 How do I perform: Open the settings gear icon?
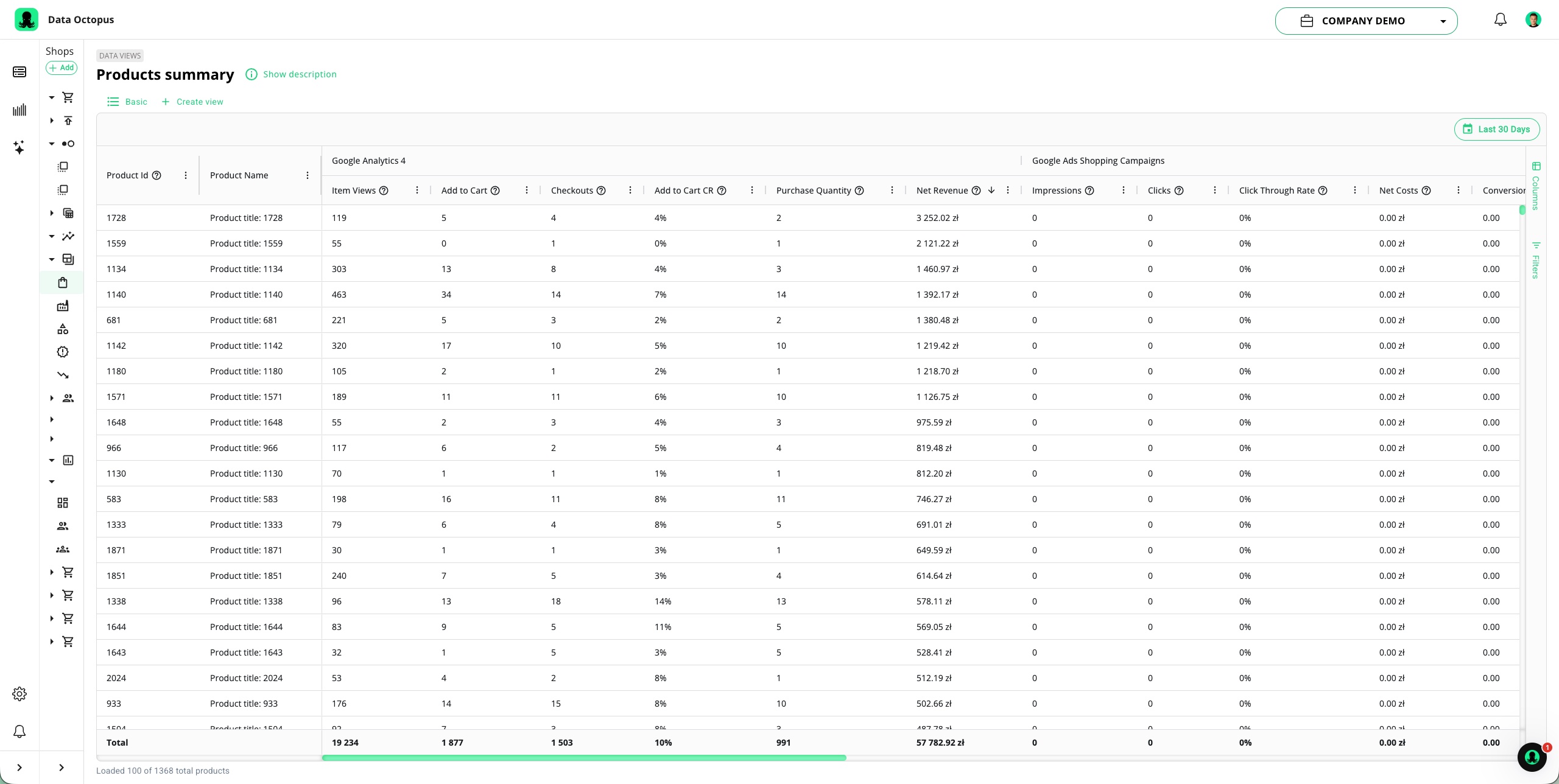click(x=19, y=694)
